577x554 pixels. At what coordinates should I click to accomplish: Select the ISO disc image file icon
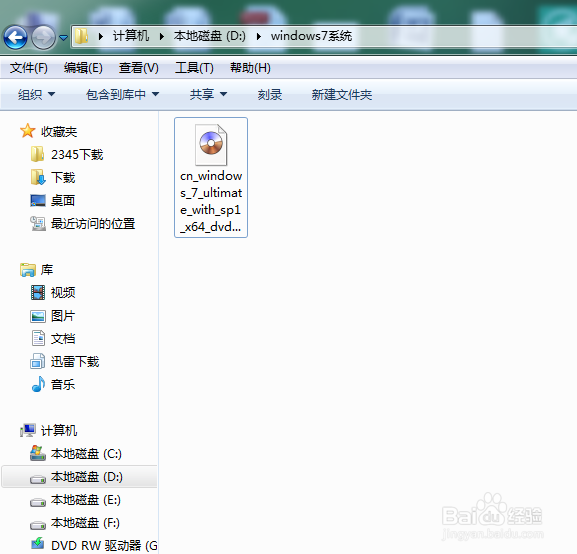pyautogui.click(x=211, y=145)
